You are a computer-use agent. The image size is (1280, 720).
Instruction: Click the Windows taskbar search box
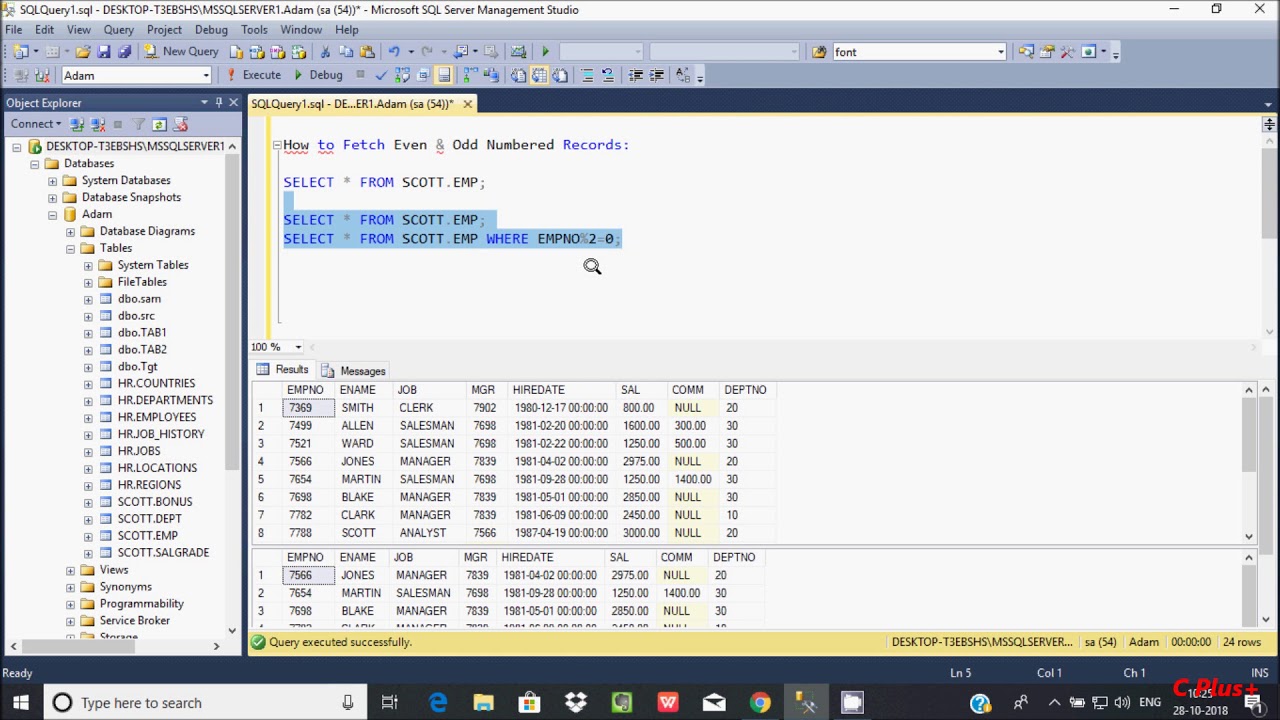tap(205, 703)
